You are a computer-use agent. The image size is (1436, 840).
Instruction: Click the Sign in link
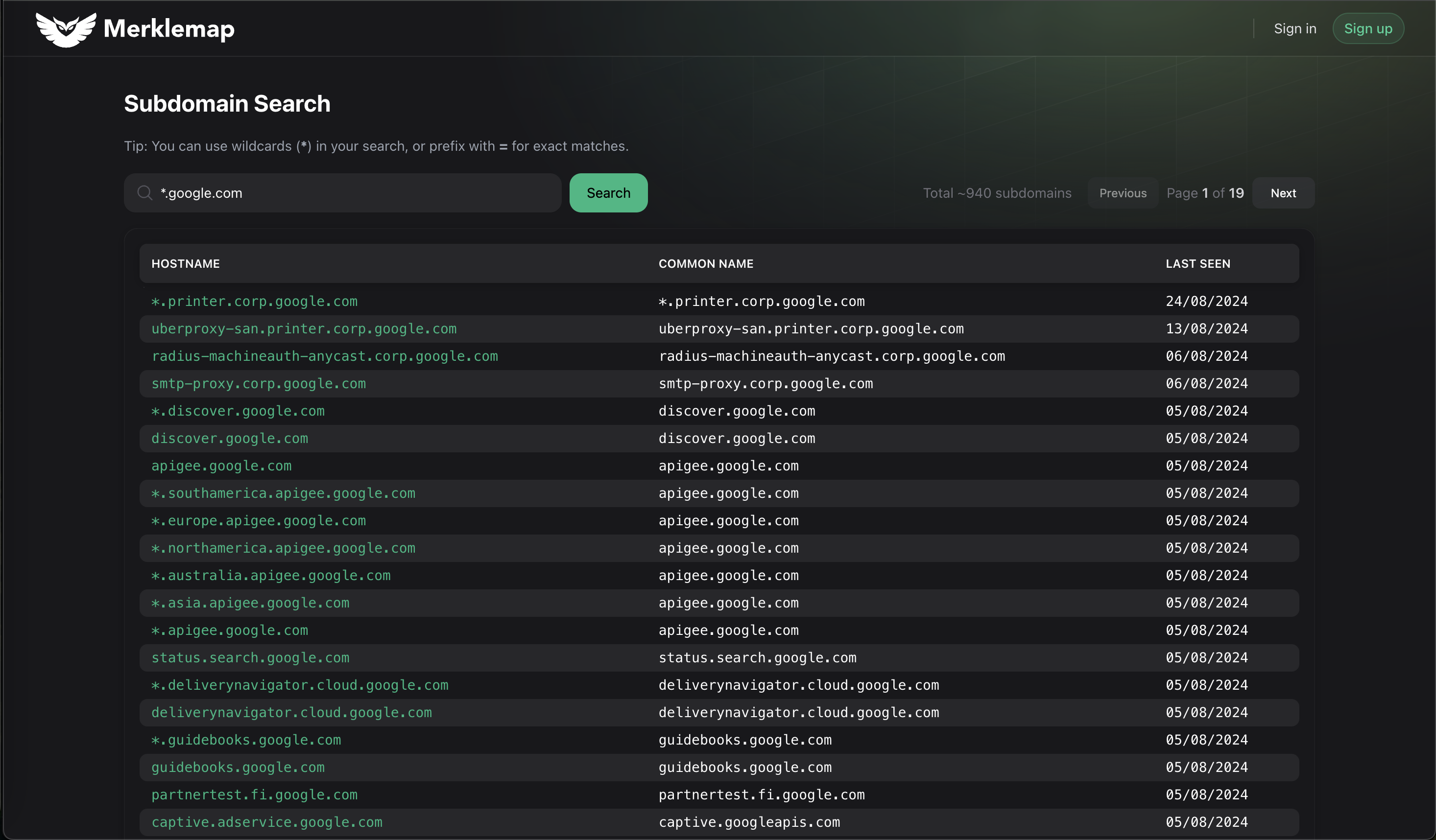coord(1294,28)
